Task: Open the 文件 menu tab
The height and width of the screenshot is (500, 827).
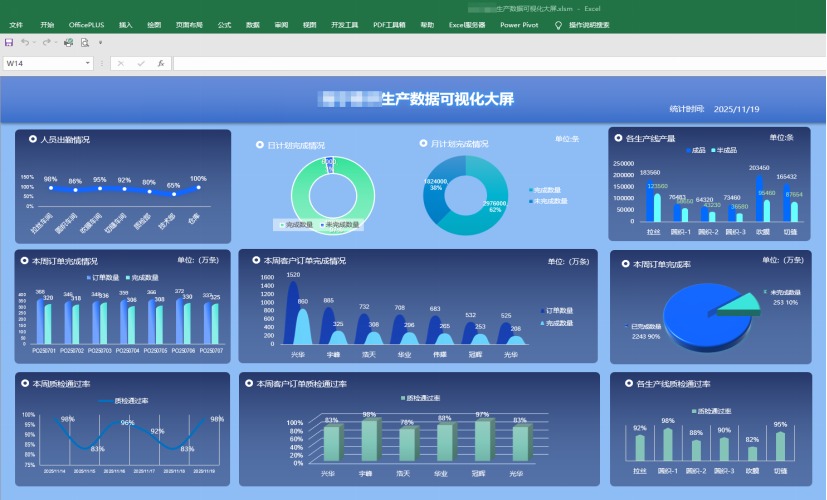Action: pyautogui.click(x=16, y=24)
